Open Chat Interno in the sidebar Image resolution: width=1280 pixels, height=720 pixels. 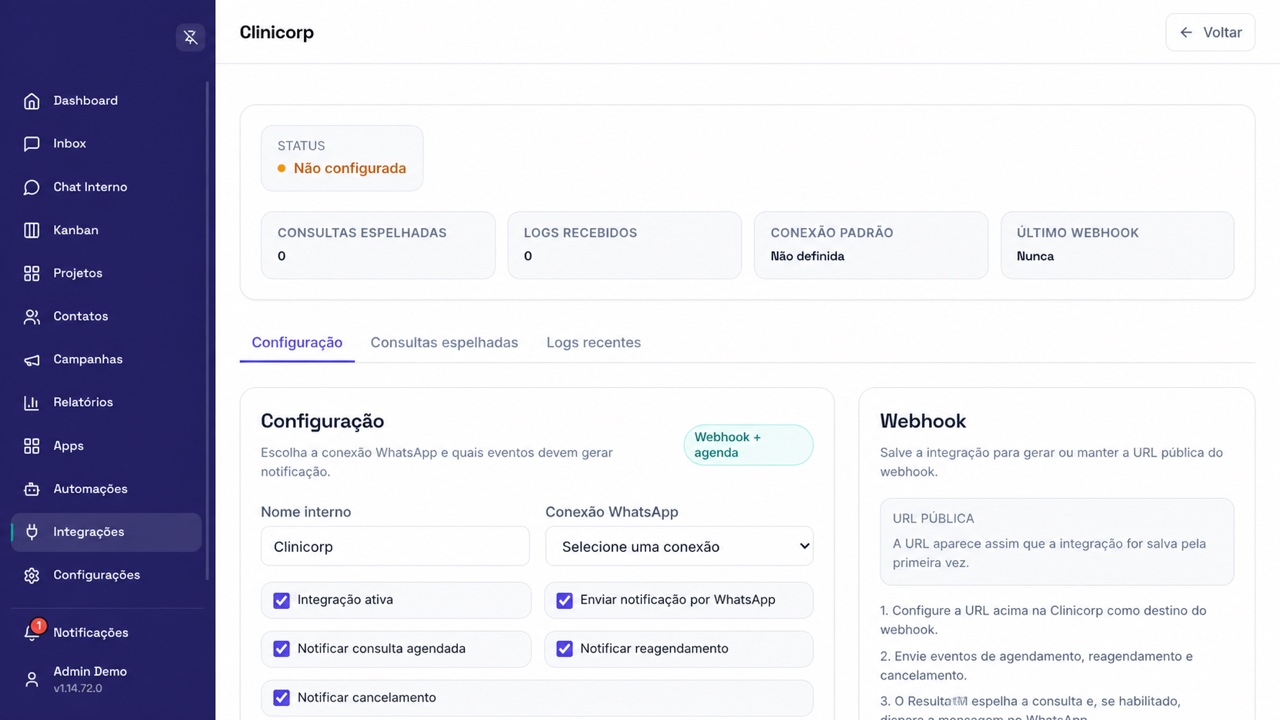[106, 187]
